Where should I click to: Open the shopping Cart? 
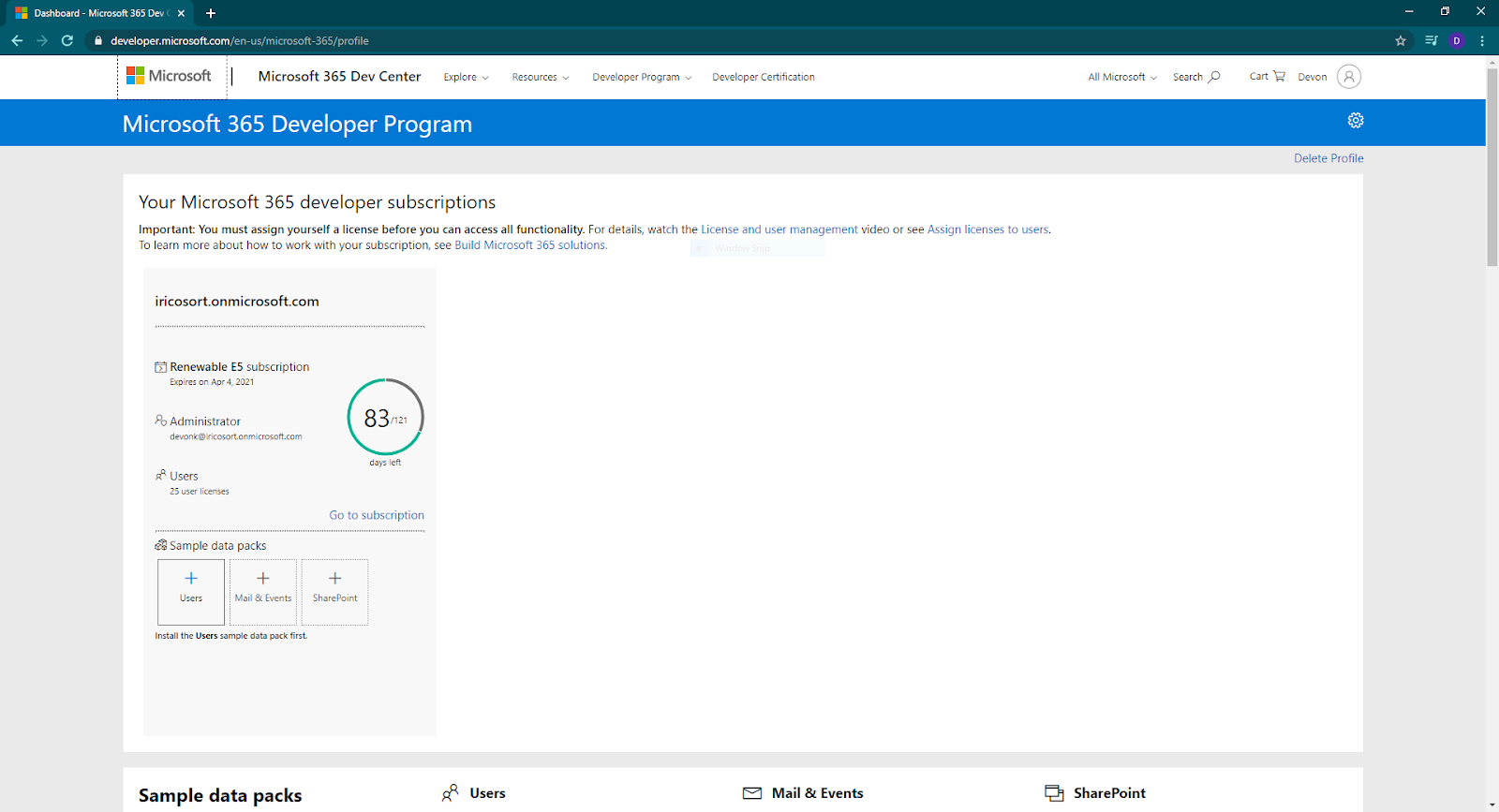[1267, 76]
